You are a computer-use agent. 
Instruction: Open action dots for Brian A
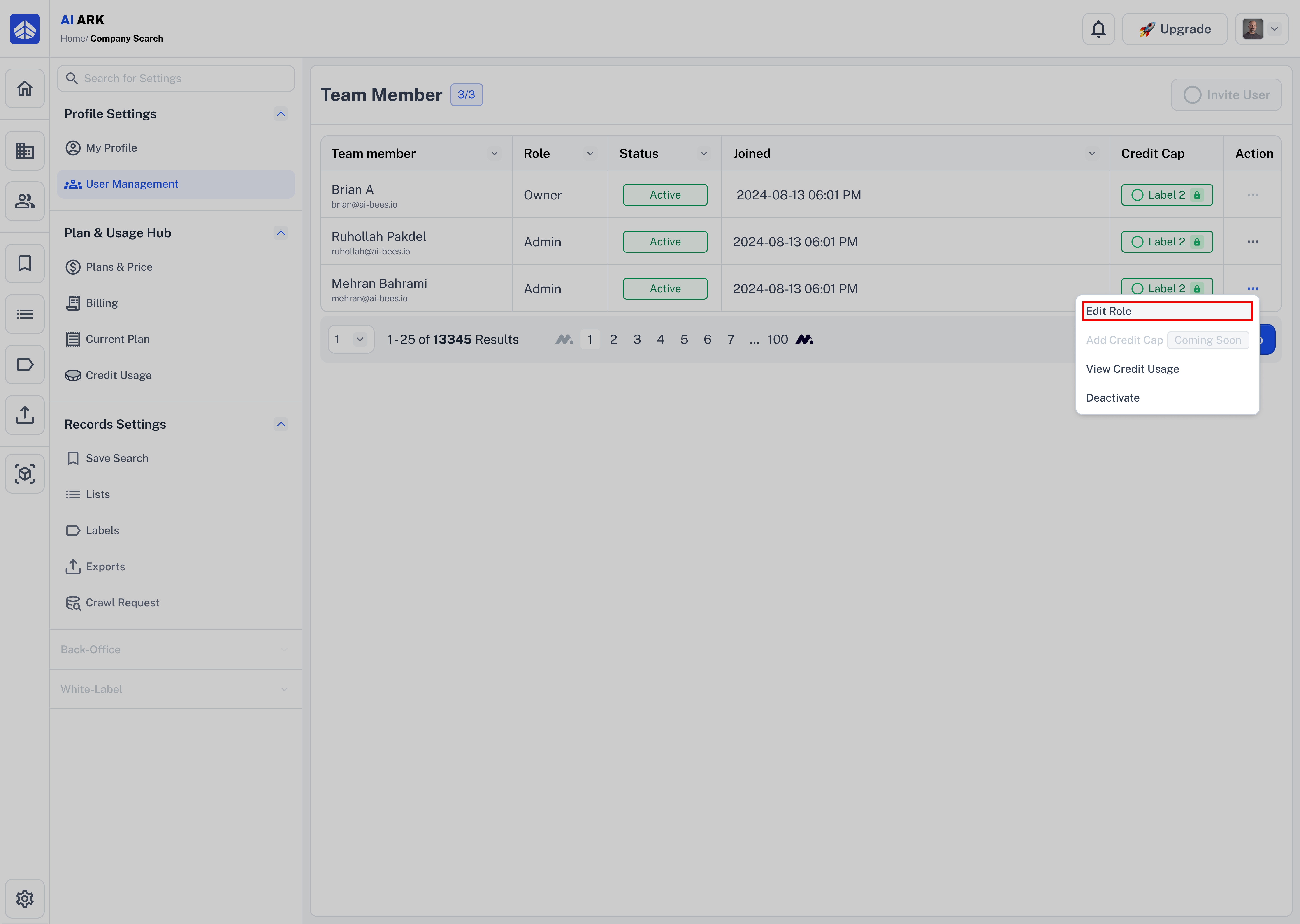(1253, 195)
